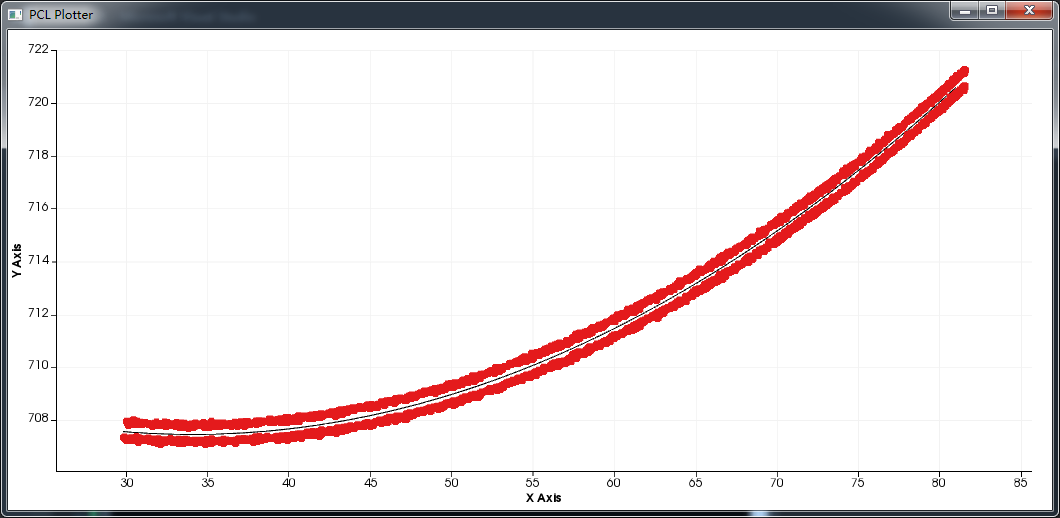Click the 85 tick label on X axis
This screenshot has height=518, width=1060.
[x=1021, y=483]
